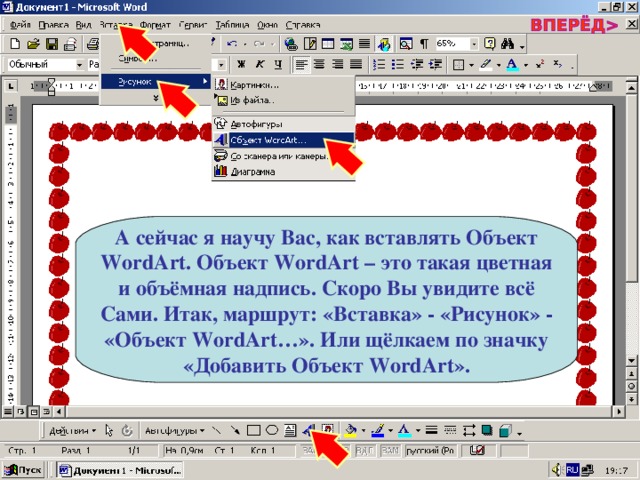Switch to Документ1 taskbar button
The width and height of the screenshot is (640, 480).
pyautogui.click(x=120, y=470)
